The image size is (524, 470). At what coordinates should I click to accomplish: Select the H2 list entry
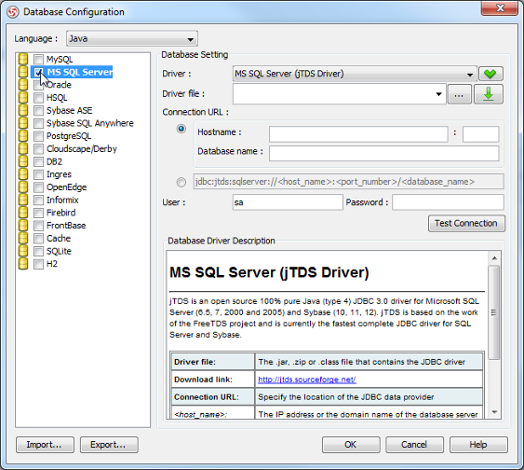(x=52, y=264)
